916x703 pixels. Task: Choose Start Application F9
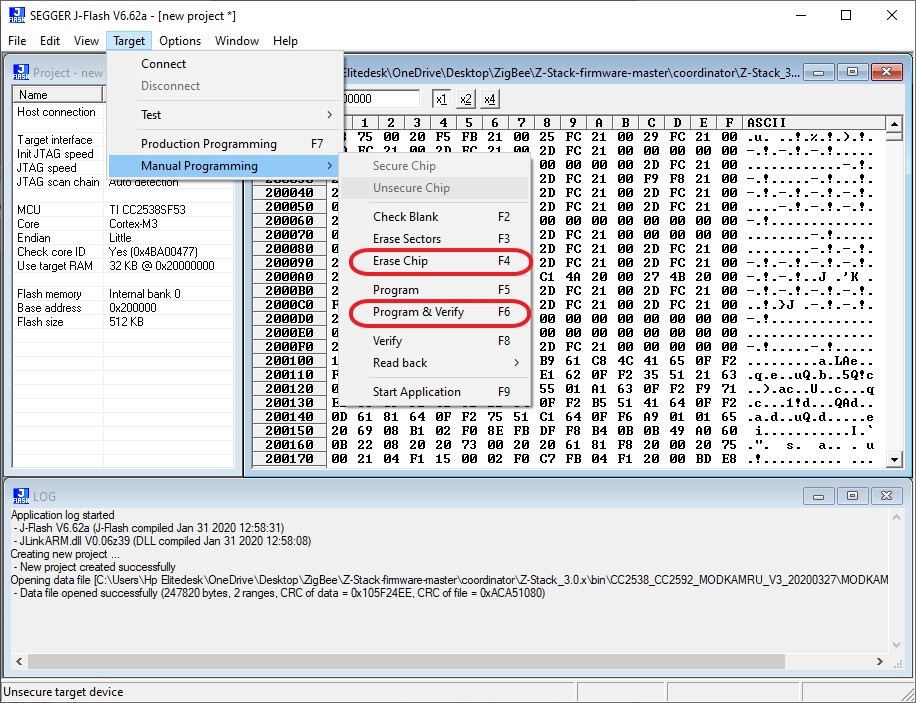pos(435,392)
